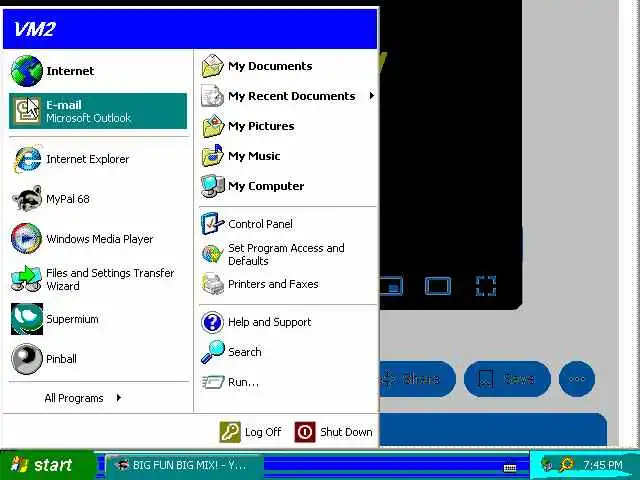Image resolution: width=640 pixels, height=480 pixels.
Task: Click the on-screen keyboard icon in taskbar
Action: click(x=510, y=468)
